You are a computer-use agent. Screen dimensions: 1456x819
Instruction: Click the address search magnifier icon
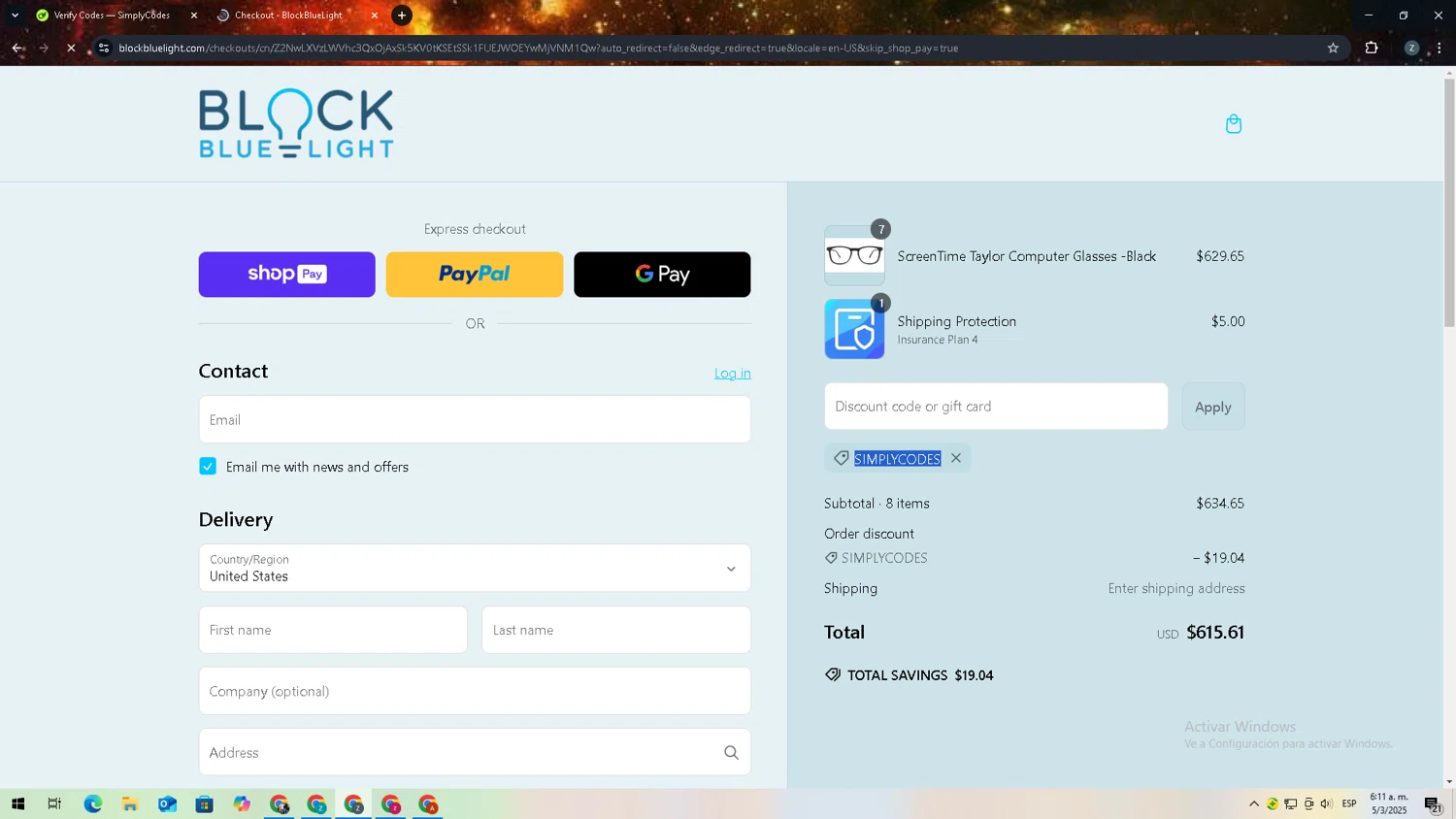pos(731,752)
